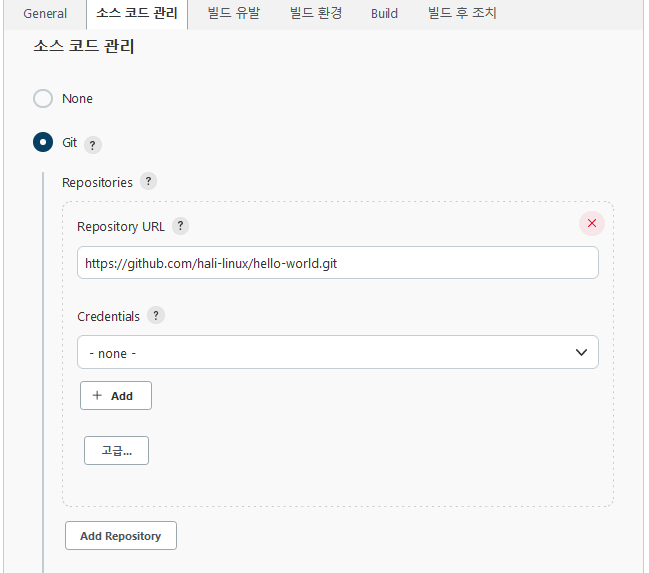The height and width of the screenshot is (573, 649).
Task: Remove the repository with red X
Action: 592,224
